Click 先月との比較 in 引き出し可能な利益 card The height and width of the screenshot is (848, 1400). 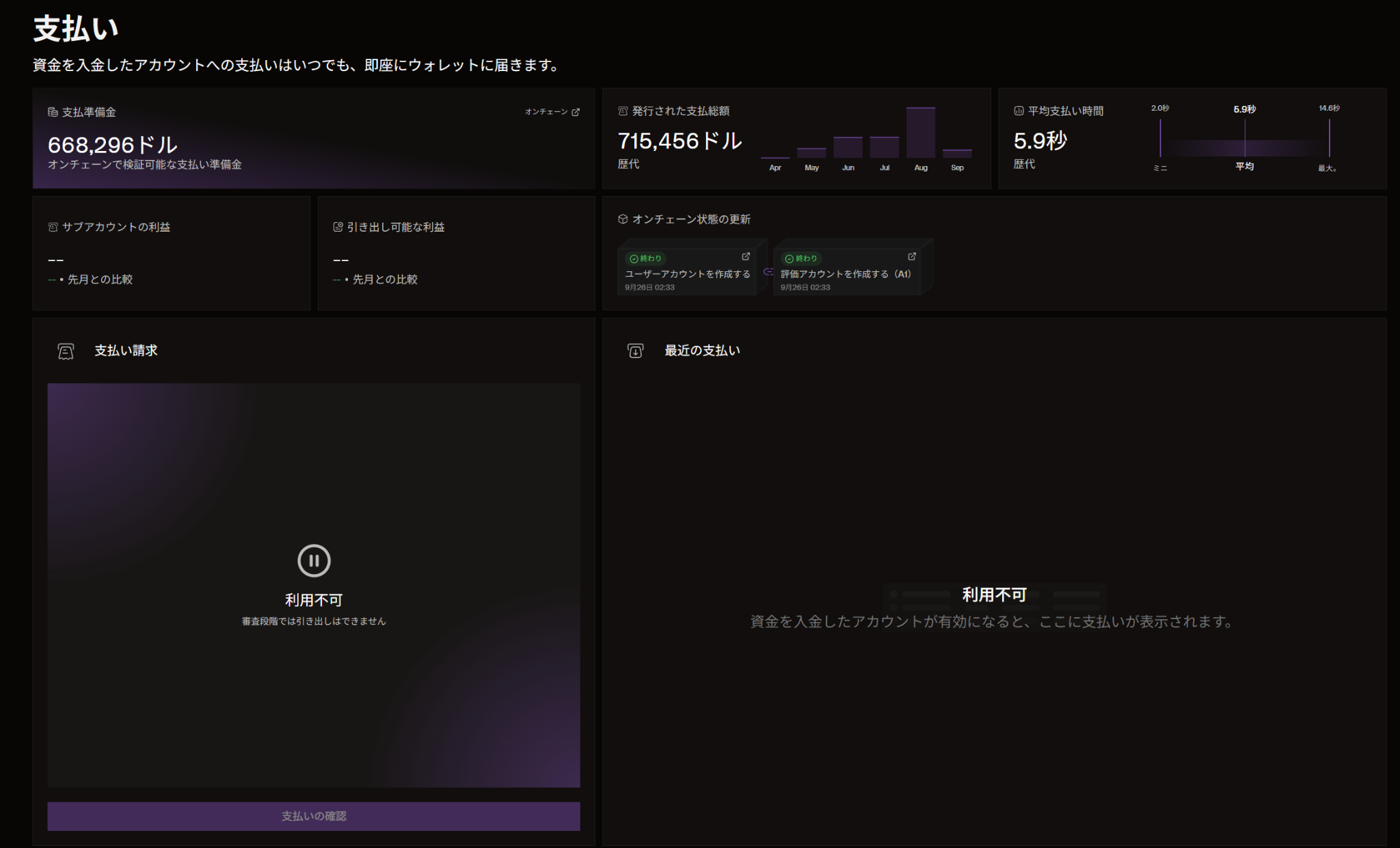pos(385,279)
